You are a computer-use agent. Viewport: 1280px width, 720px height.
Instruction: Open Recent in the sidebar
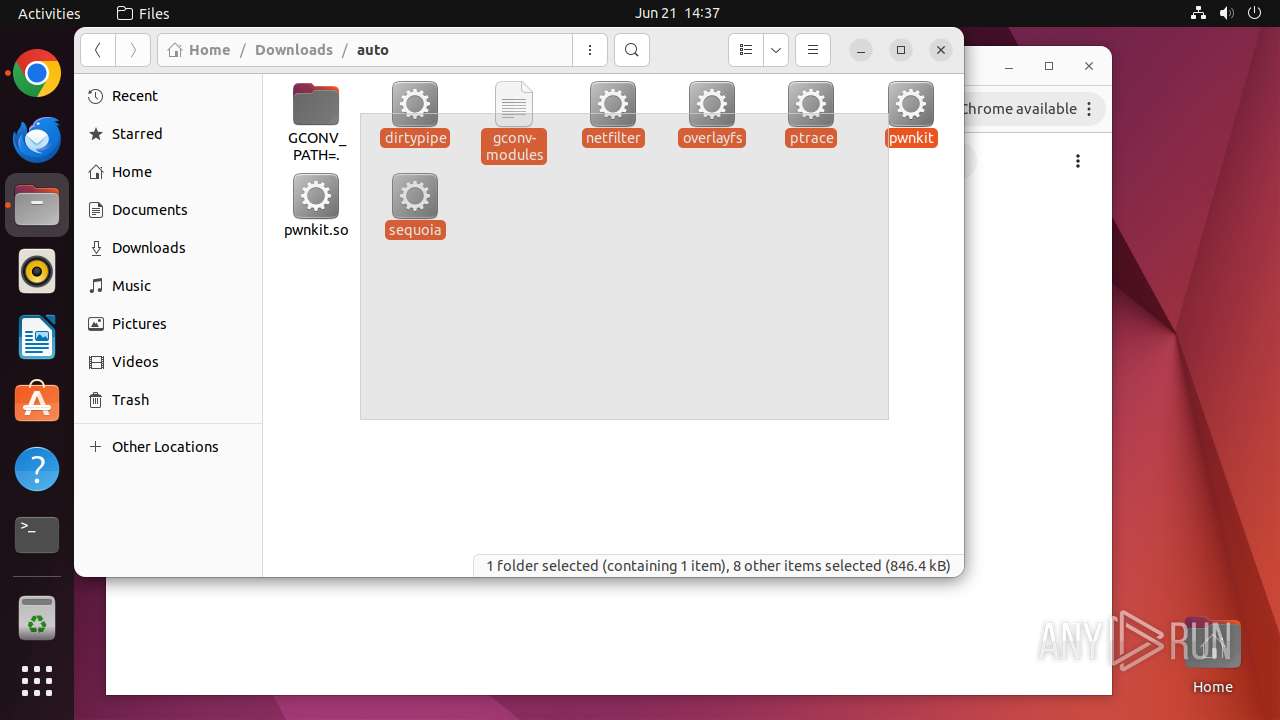coord(168,96)
